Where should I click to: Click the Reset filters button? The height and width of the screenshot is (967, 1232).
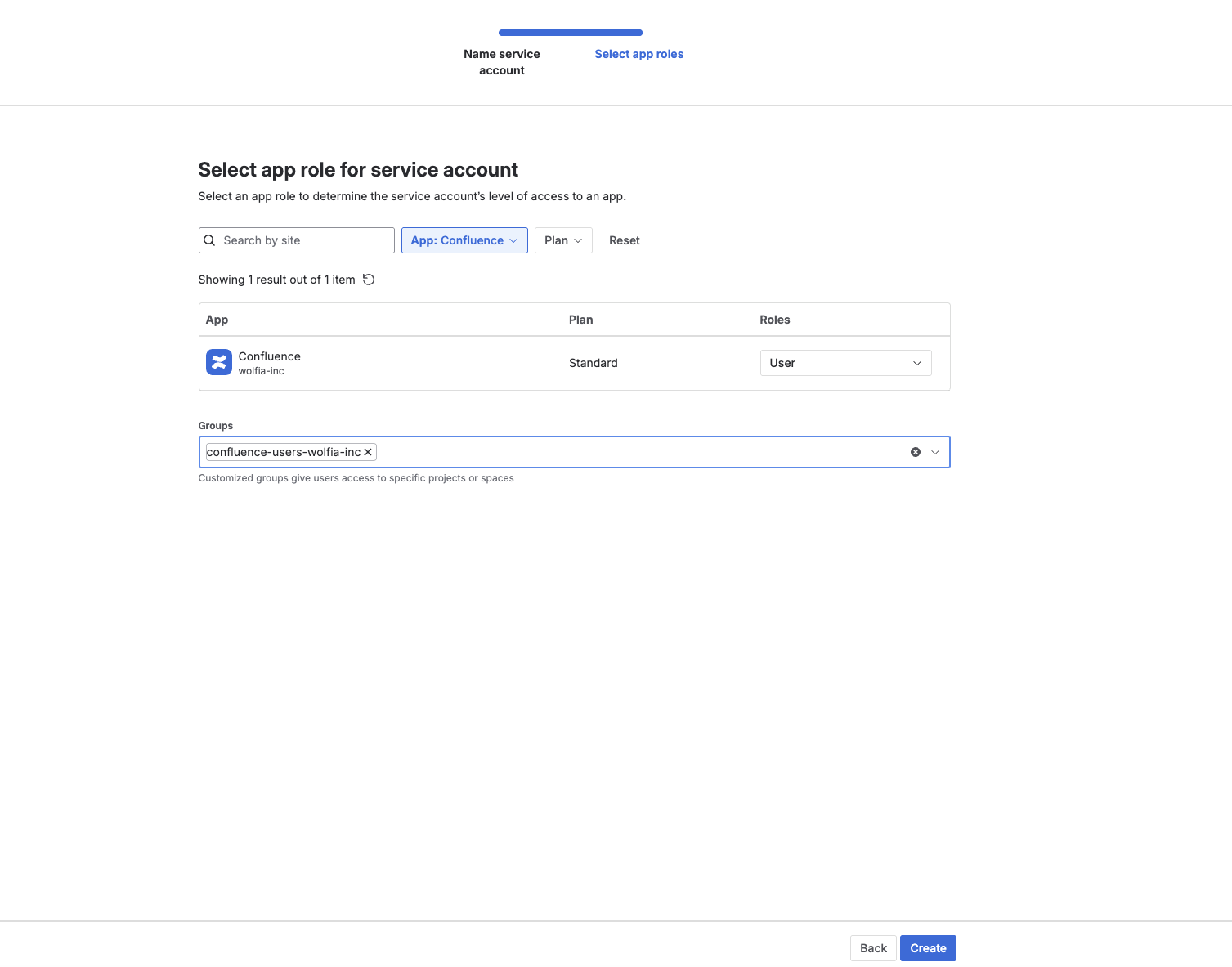[x=625, y=240]
